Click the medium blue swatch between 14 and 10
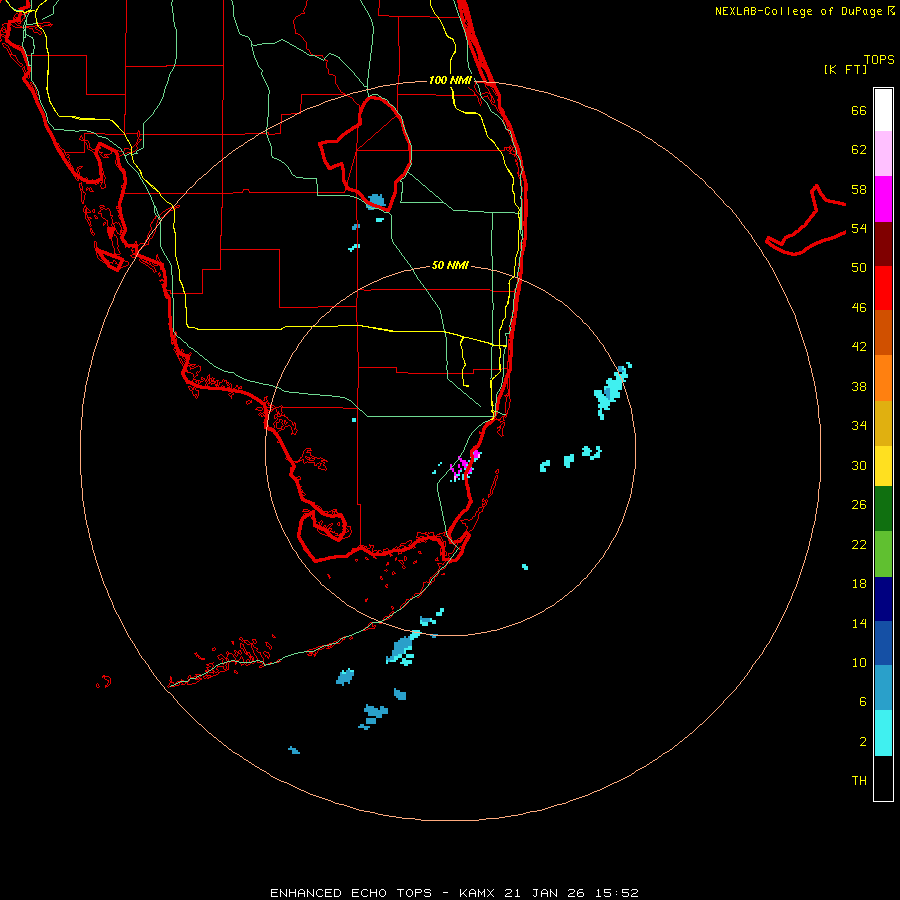The height and width of the screenshot is (900, 900). (x=883, y=643)
